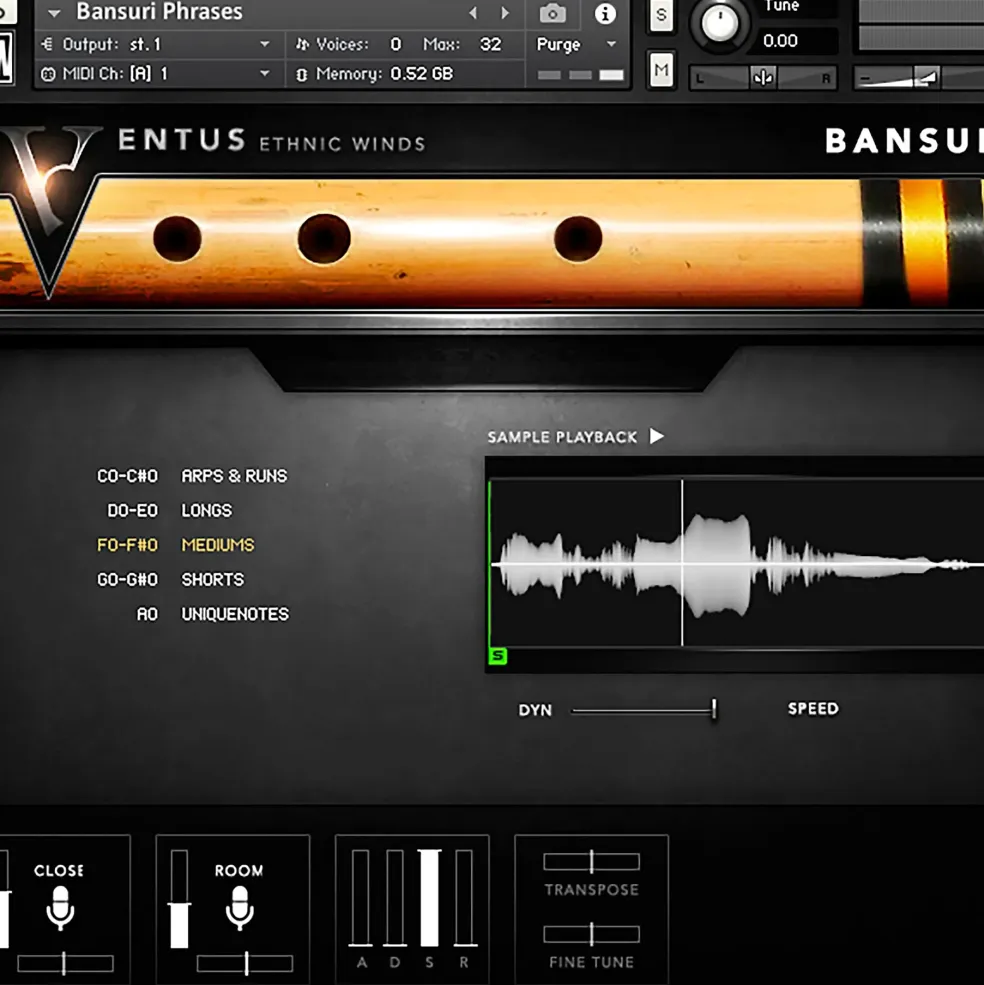Open the Output st. 1 dropdown

(x=156, y=44)
